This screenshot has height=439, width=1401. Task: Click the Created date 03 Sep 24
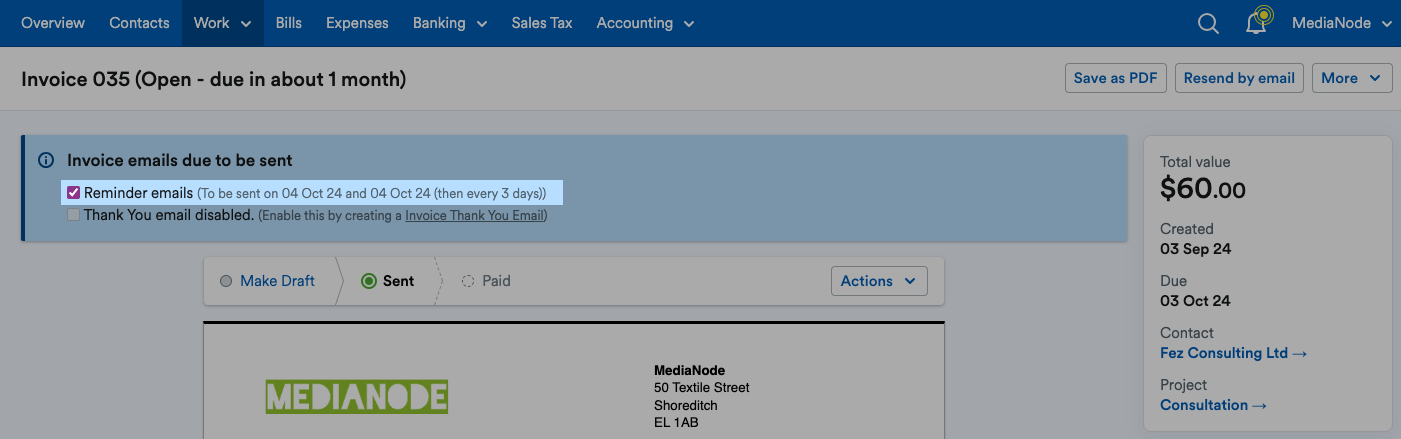coord(1196,249)
